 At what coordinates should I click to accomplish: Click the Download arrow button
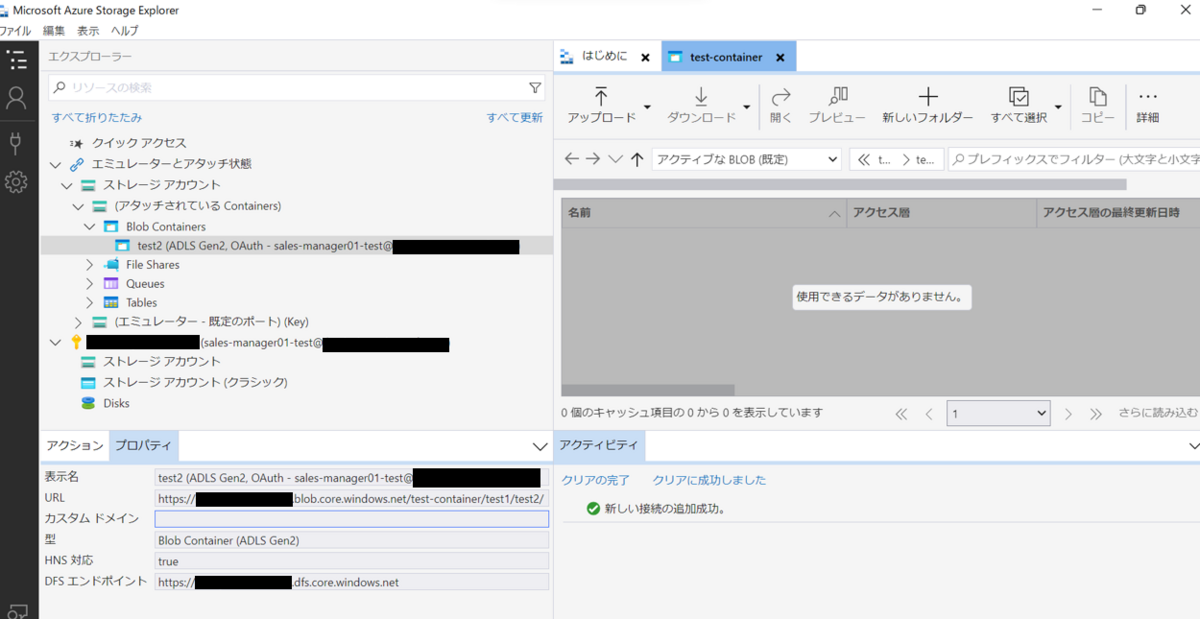(x=701, y=105)
